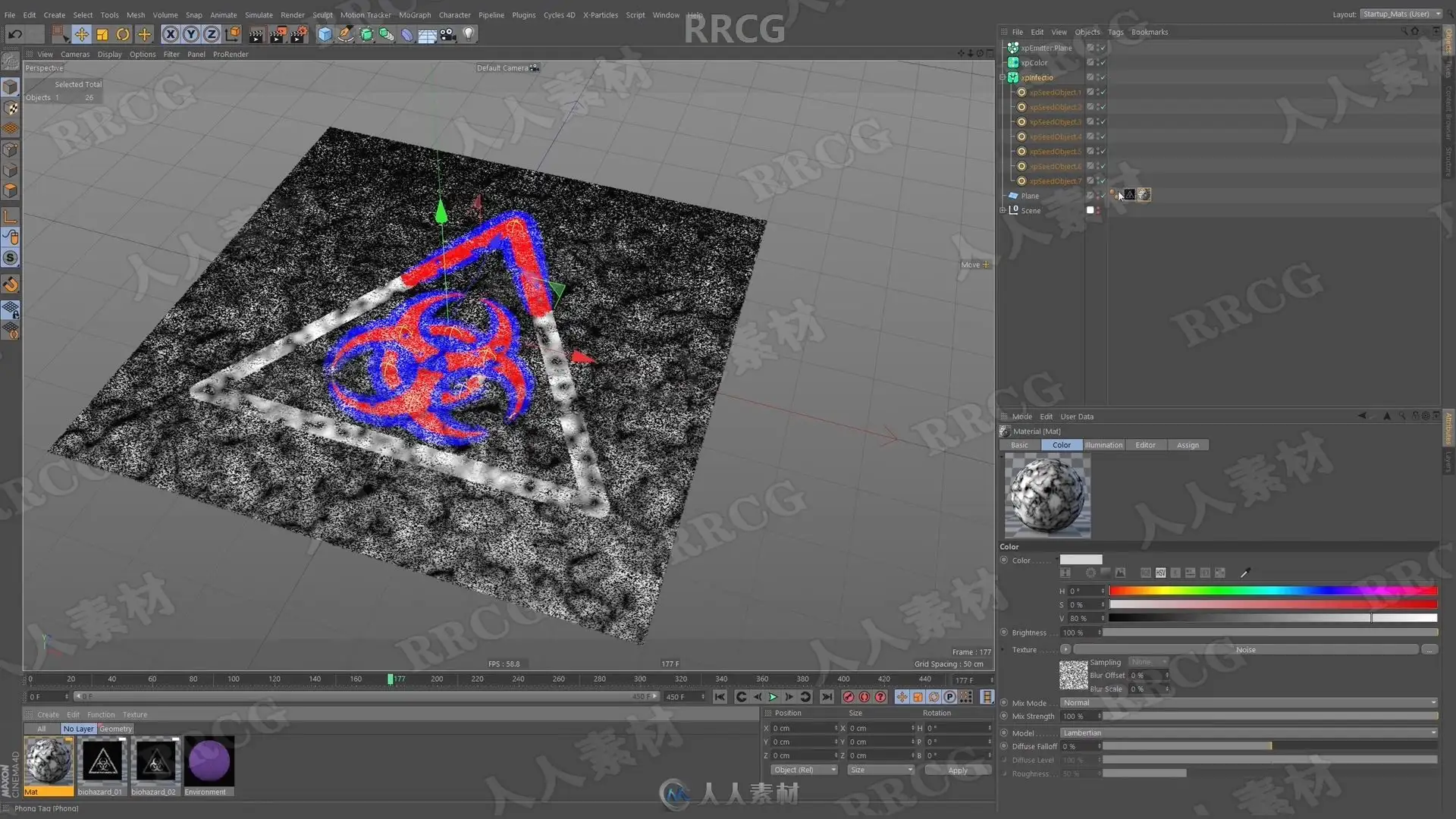Image resolution: width=1456 pixels, height=819 pixels.
Task: Select the Rotate tool in the toolbar
Action: [x=123, y=34]
